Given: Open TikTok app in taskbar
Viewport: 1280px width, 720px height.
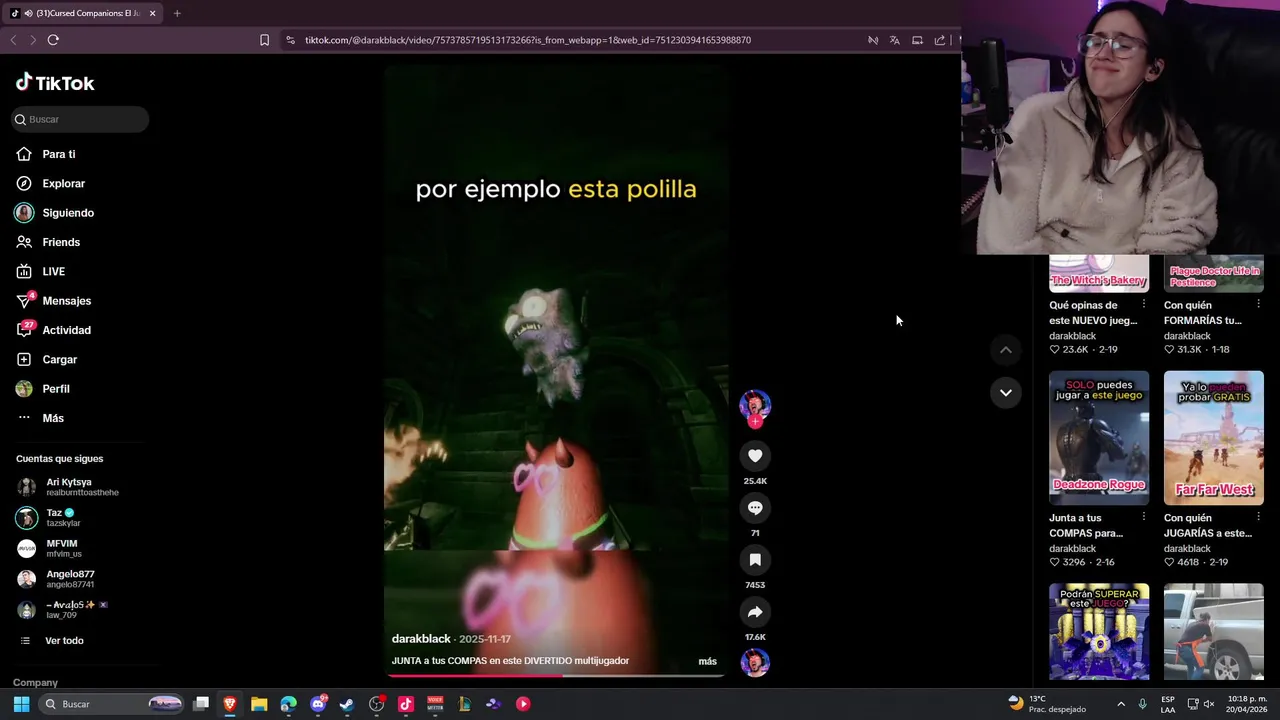Looking at the screenshot, I should (406, 704).
